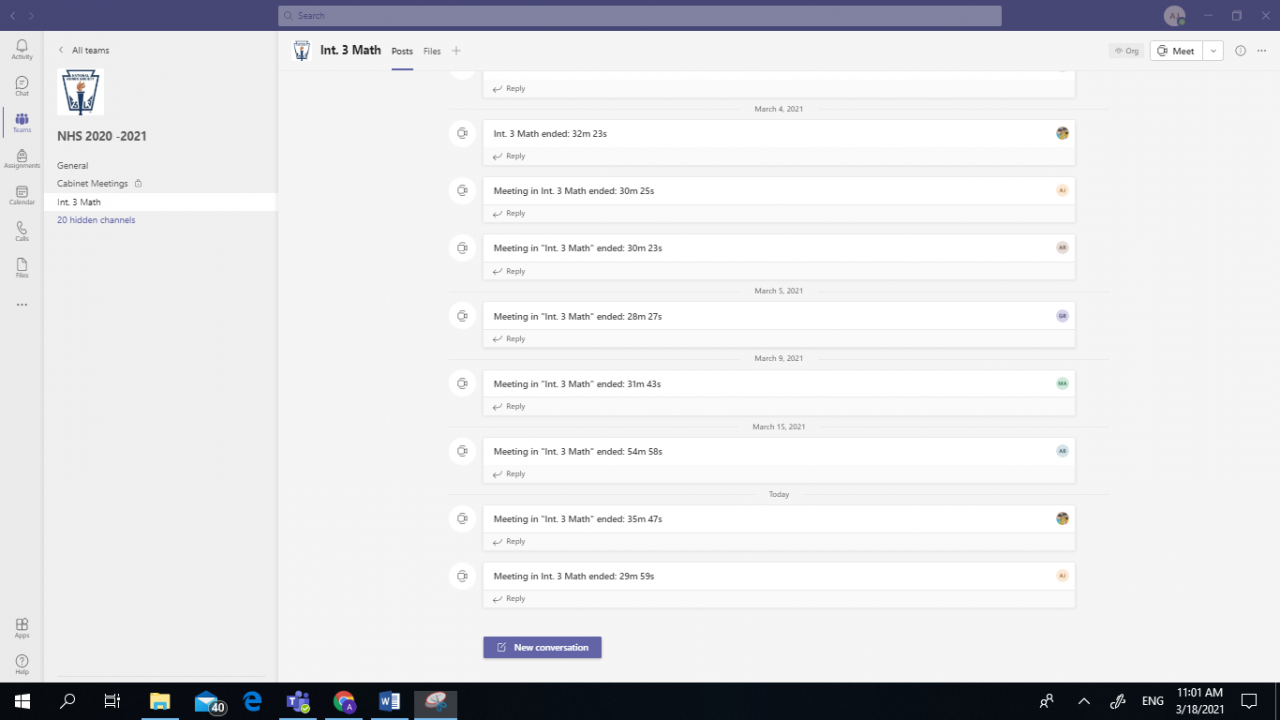
Task: Open File Explorer from the taskbar
Action: [x=160, y=701]
